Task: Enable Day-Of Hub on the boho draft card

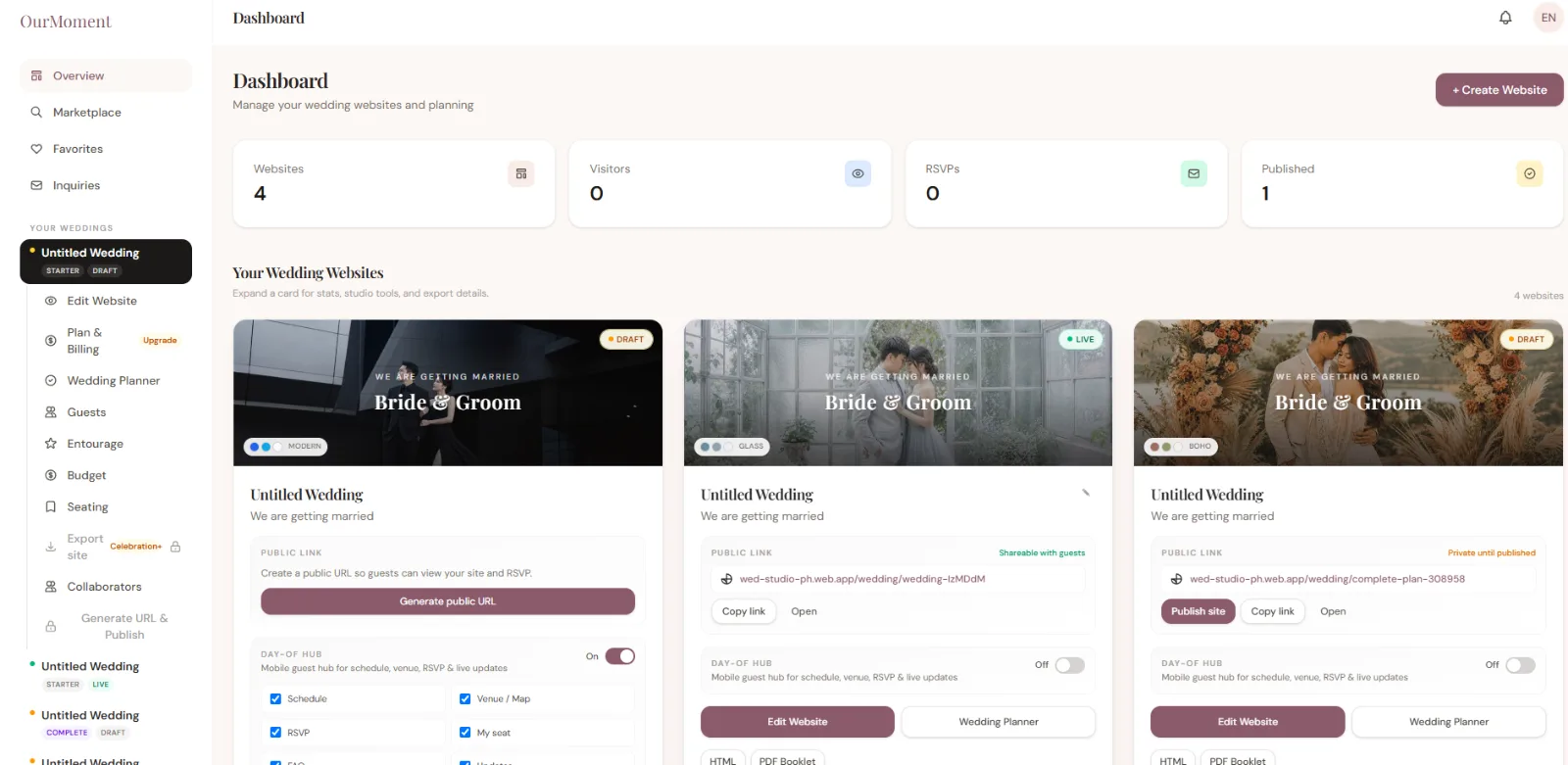Action: coord(1520,665)
